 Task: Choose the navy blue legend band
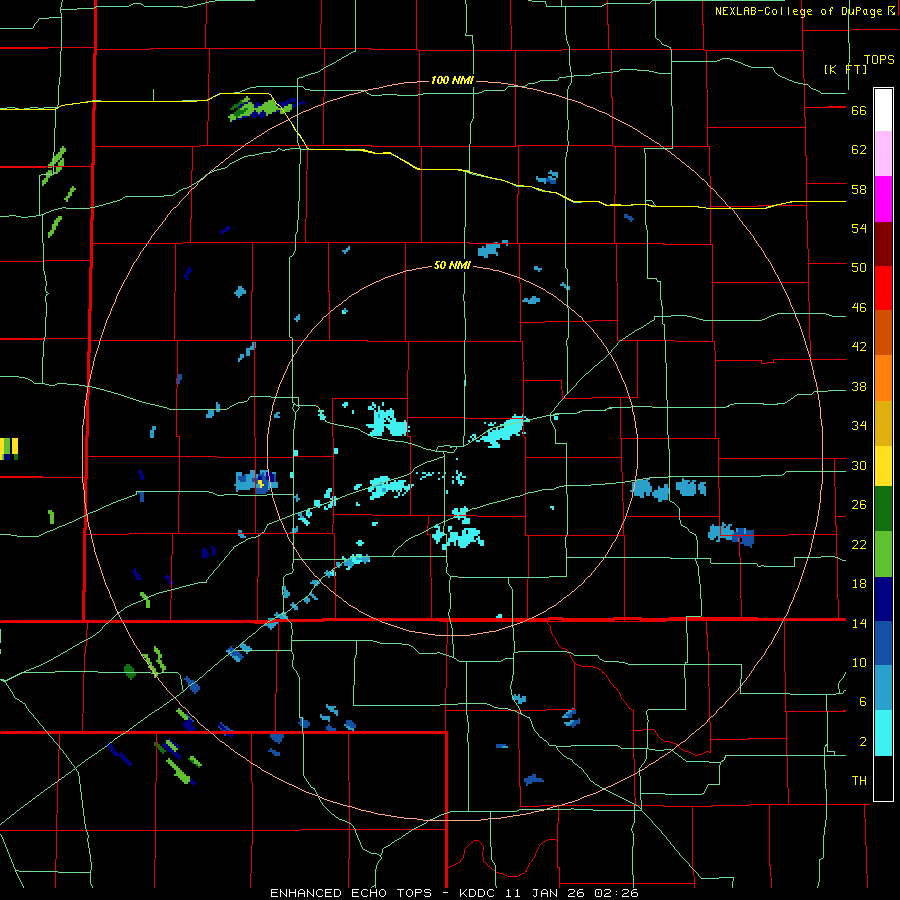[883, 599]
